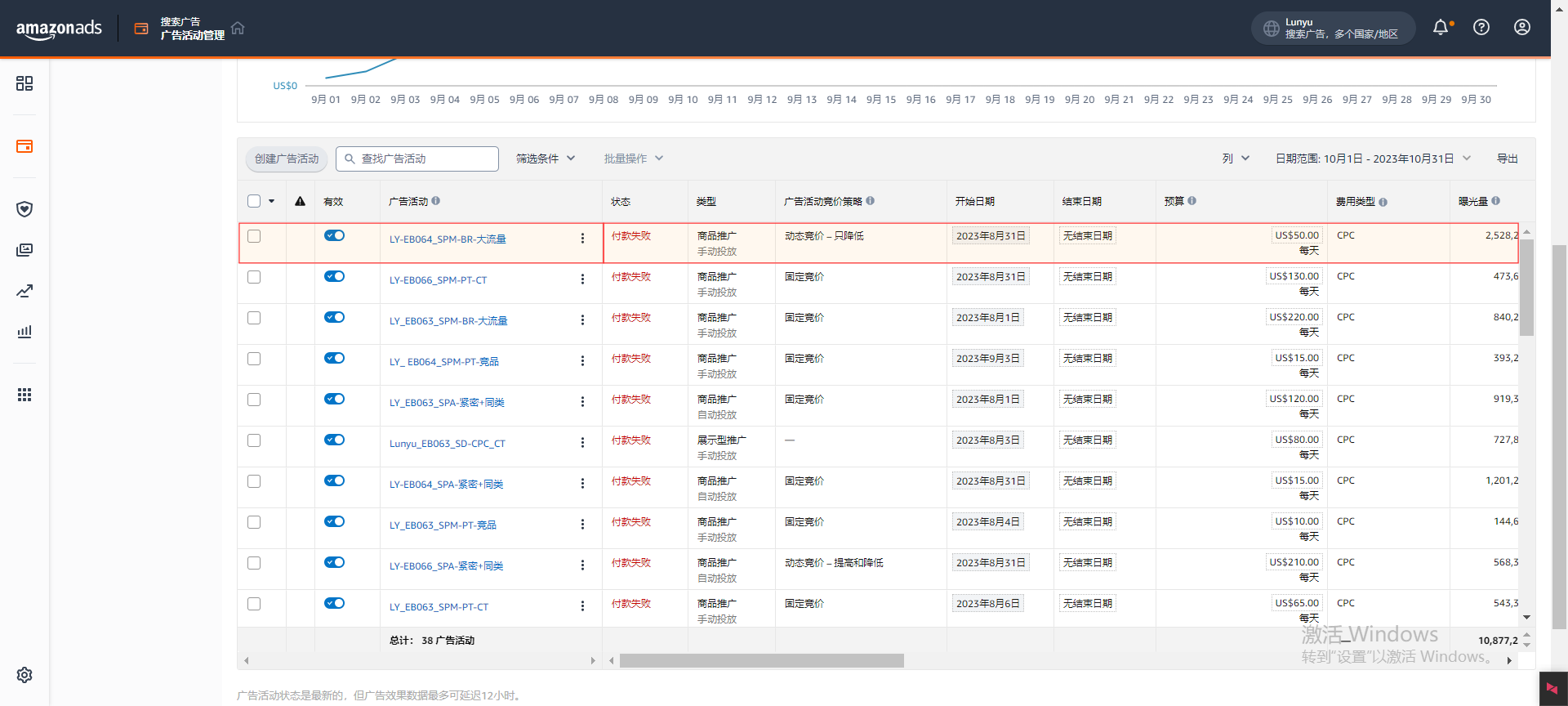Click the horizontal scrollbar under the table
The height and width of the screenshot is (706, 1568).
[761, 660]
